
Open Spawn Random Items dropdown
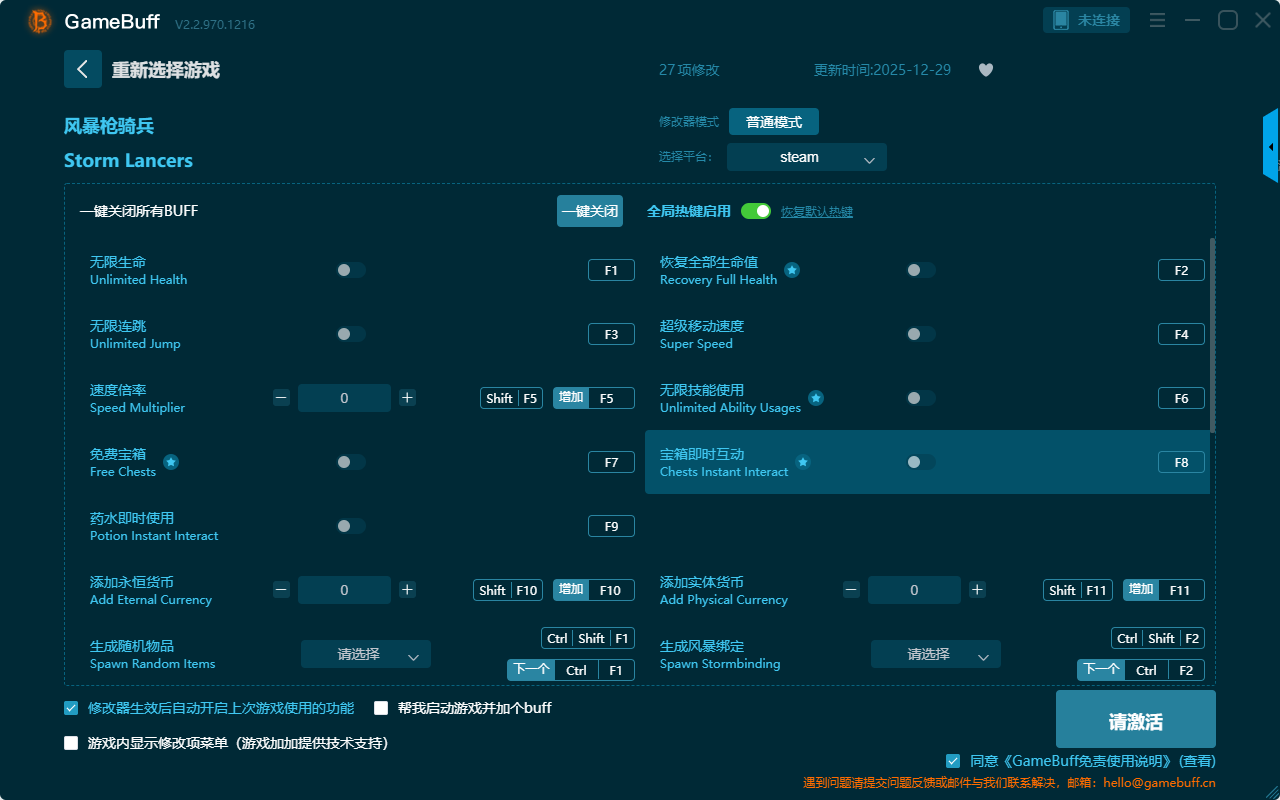(366, 654)
